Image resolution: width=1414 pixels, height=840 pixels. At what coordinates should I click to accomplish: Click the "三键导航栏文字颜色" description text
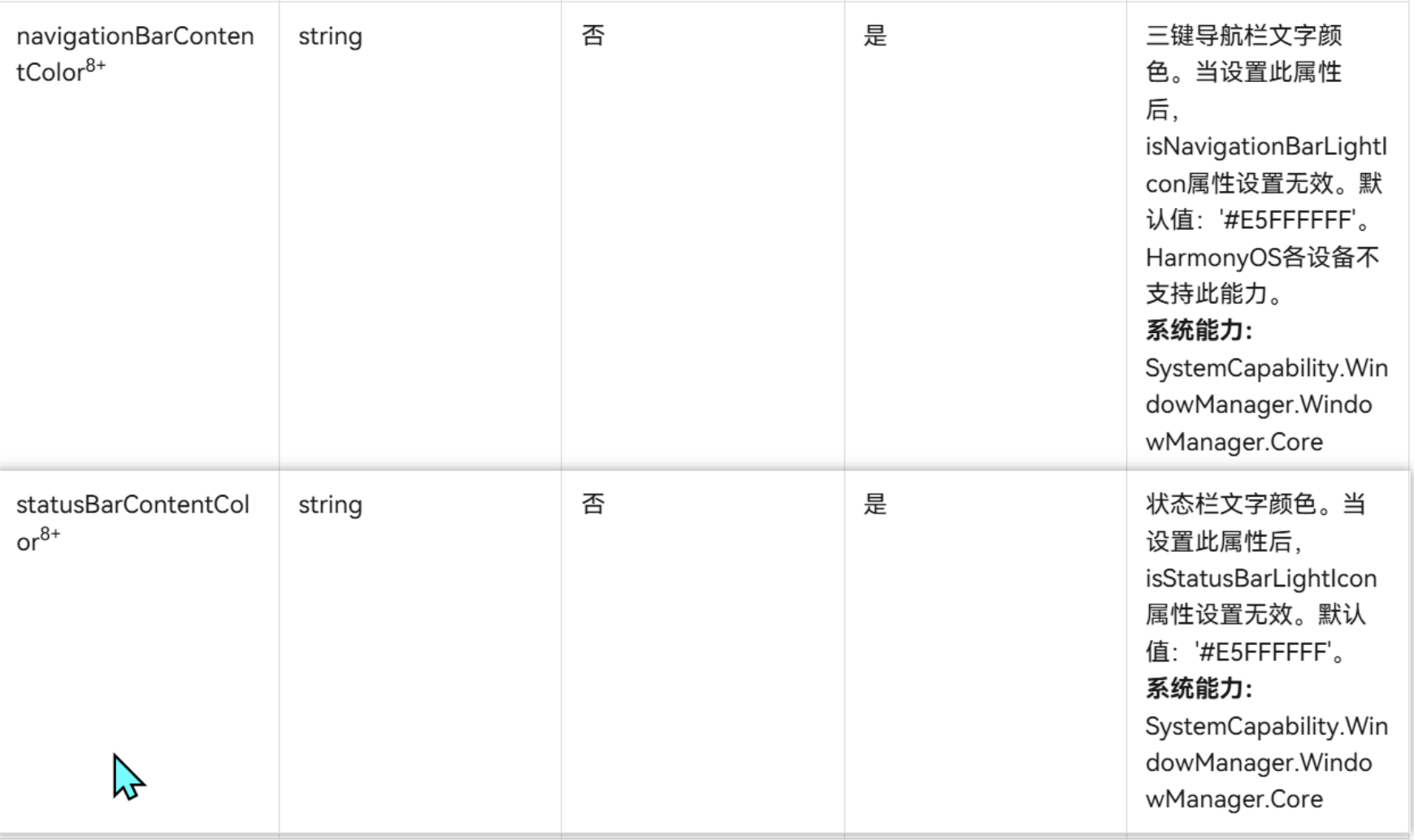click(1243, 36)
